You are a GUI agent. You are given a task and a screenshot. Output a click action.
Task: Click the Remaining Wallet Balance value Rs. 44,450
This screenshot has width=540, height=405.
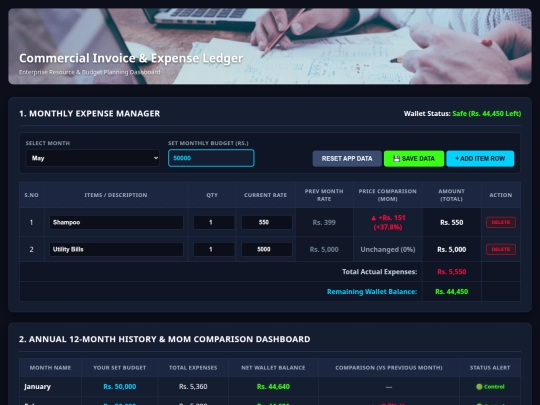(451, 292)
